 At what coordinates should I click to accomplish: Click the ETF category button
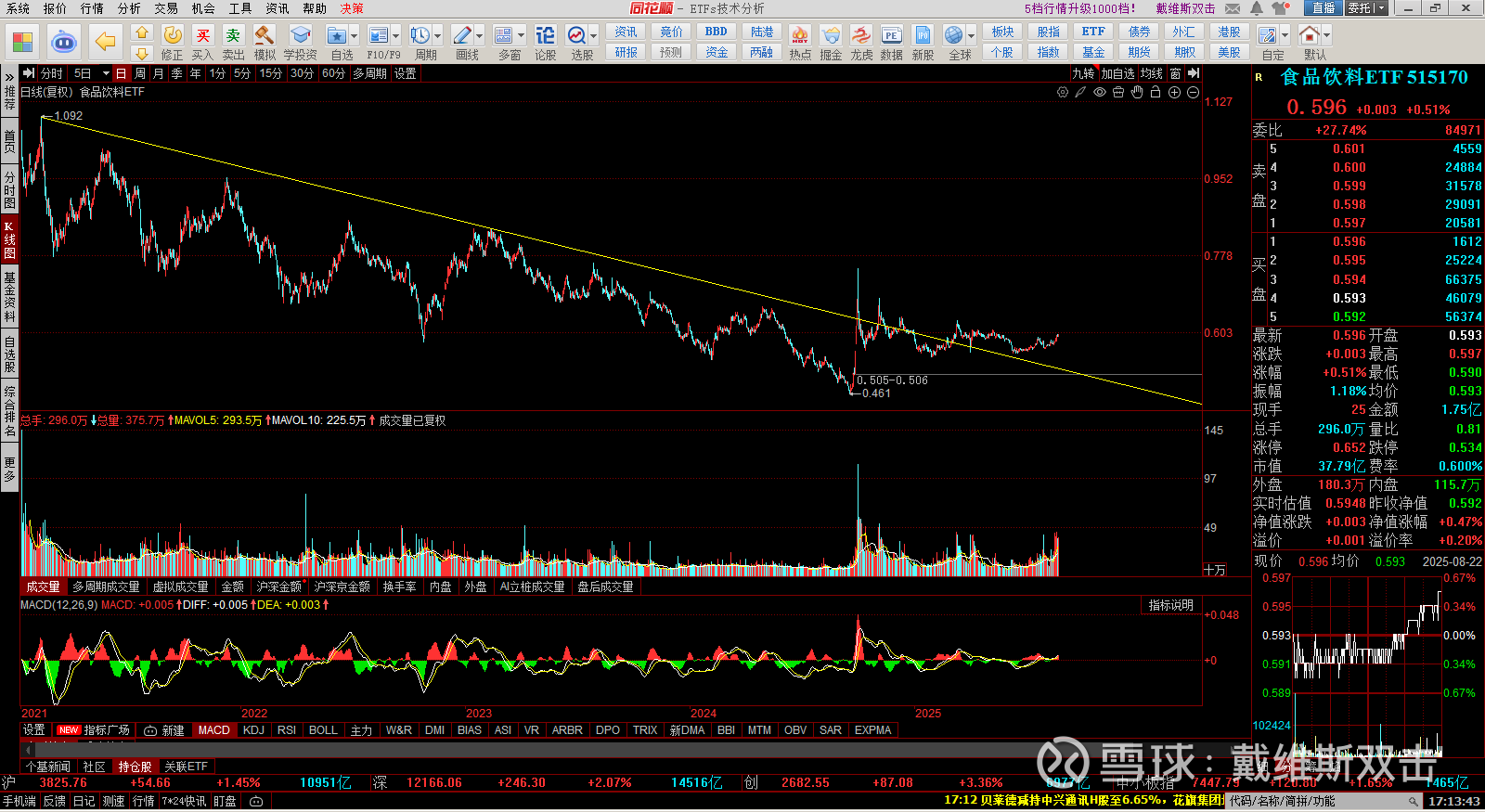click(1093, 32)
